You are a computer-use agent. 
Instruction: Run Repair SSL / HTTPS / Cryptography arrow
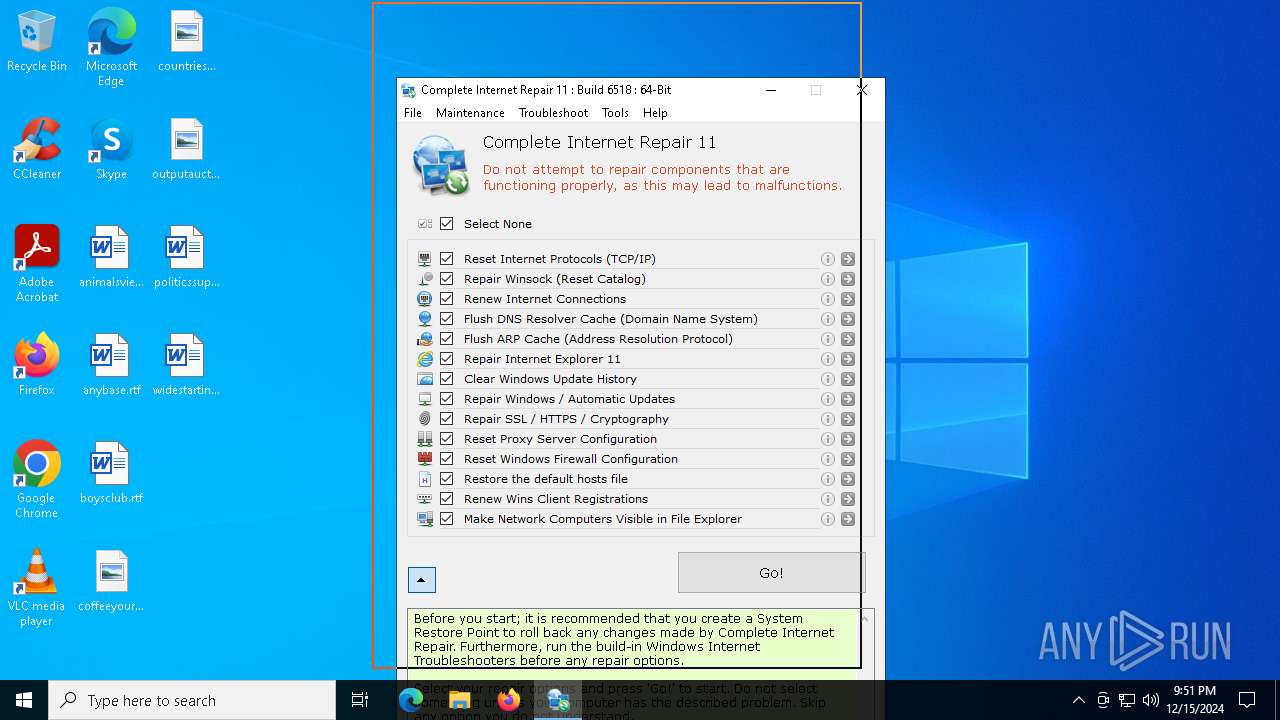pyautogui.click(x=848, y=419)
